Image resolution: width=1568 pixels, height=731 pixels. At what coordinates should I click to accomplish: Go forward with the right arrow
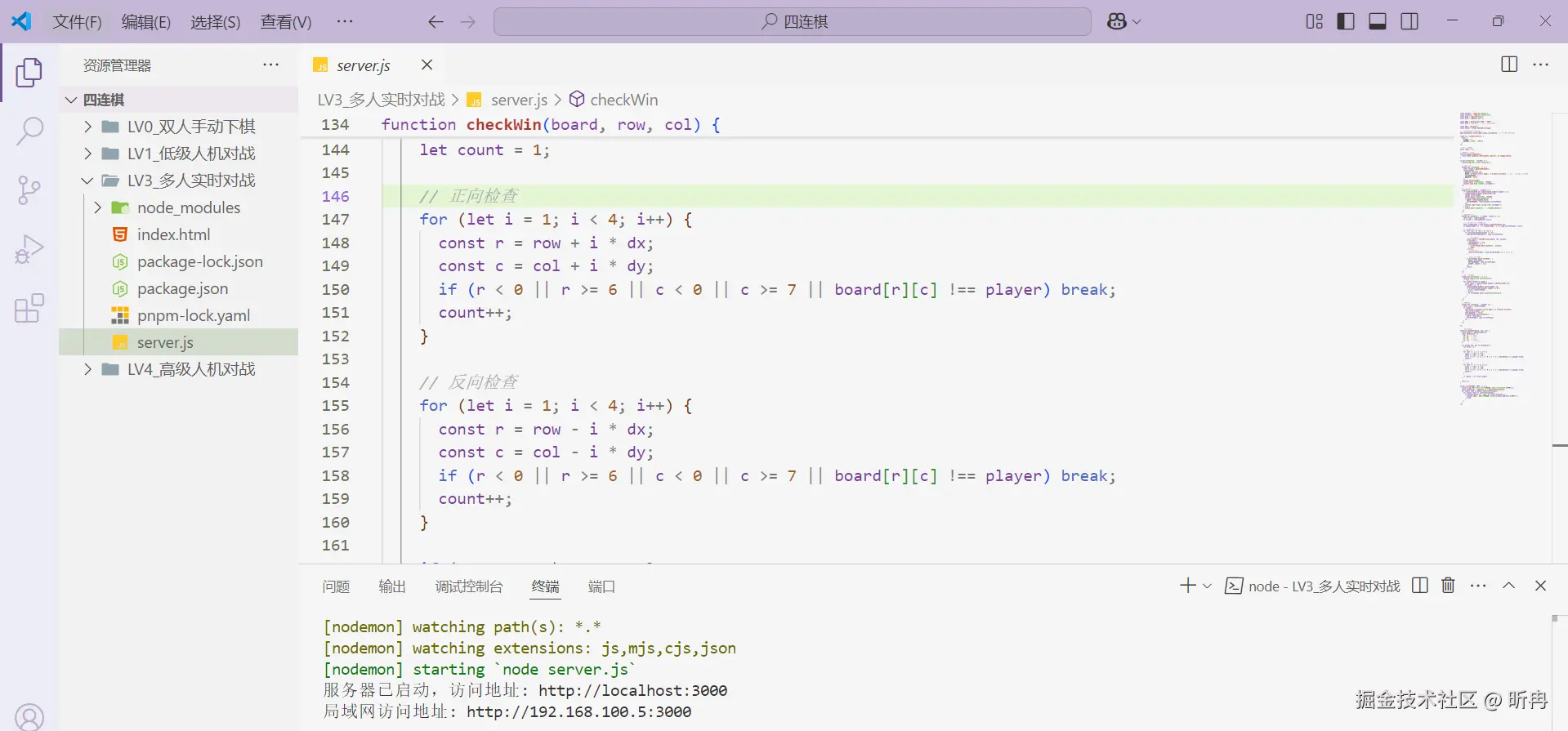pyautogui.click(x=468, y=22)
